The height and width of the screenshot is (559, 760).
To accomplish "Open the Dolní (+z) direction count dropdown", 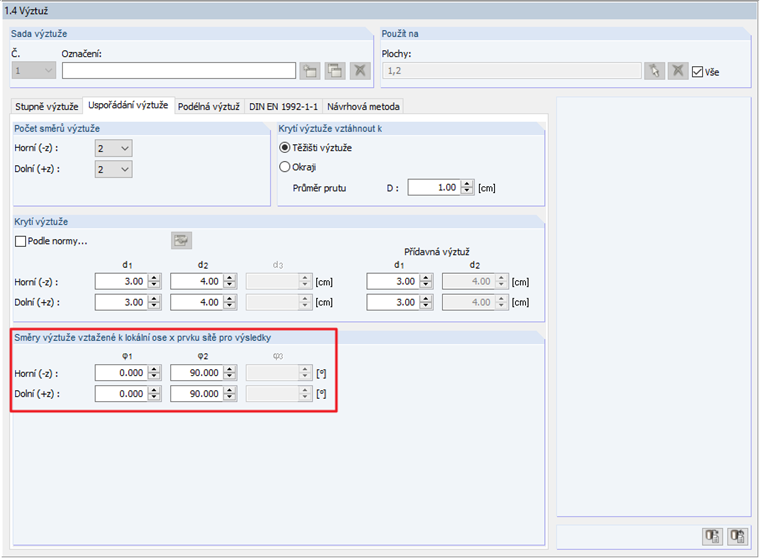I will tap(113, 169).
